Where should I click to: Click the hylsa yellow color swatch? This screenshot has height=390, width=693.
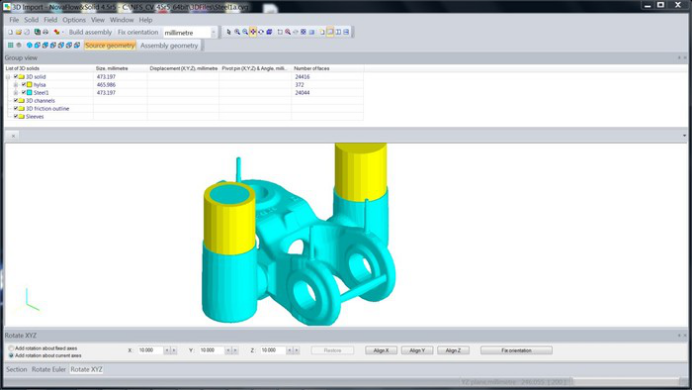coord(30,84)
